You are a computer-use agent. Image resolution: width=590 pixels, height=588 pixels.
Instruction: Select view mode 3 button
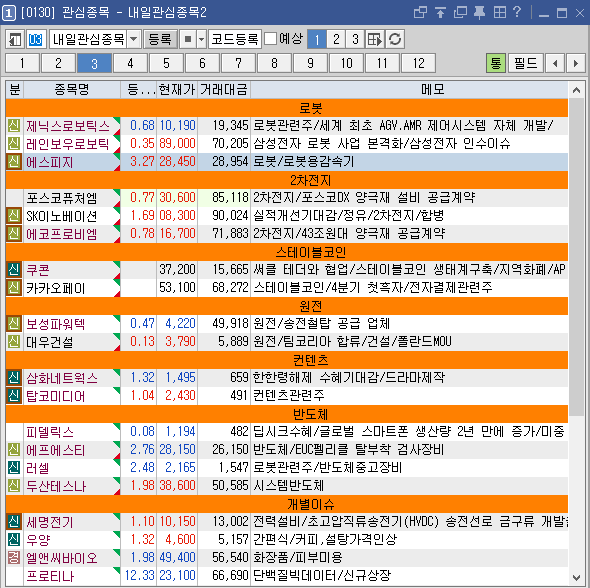[355, 39]
